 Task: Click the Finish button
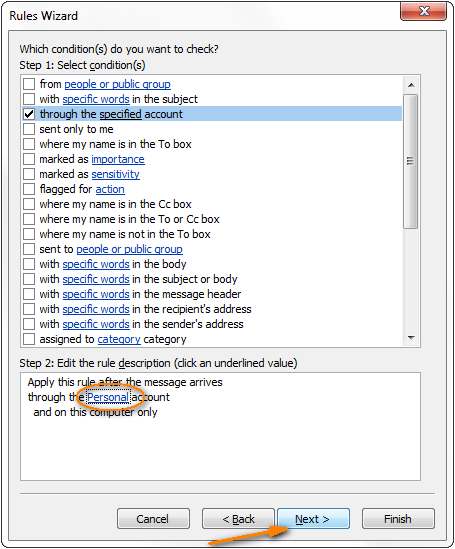click(x=398, y=519)
